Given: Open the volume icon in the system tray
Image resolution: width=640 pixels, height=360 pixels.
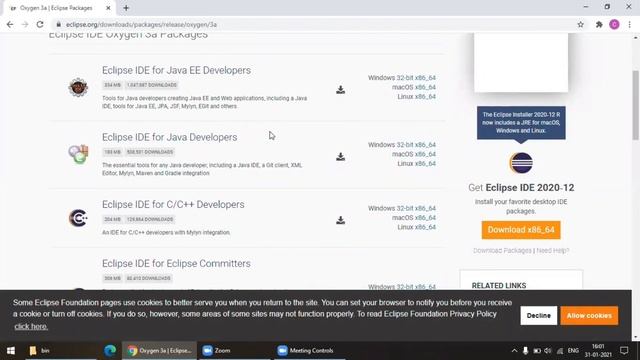Looking at the screenshot, I should pyautogui.click(x=548, y=351).
